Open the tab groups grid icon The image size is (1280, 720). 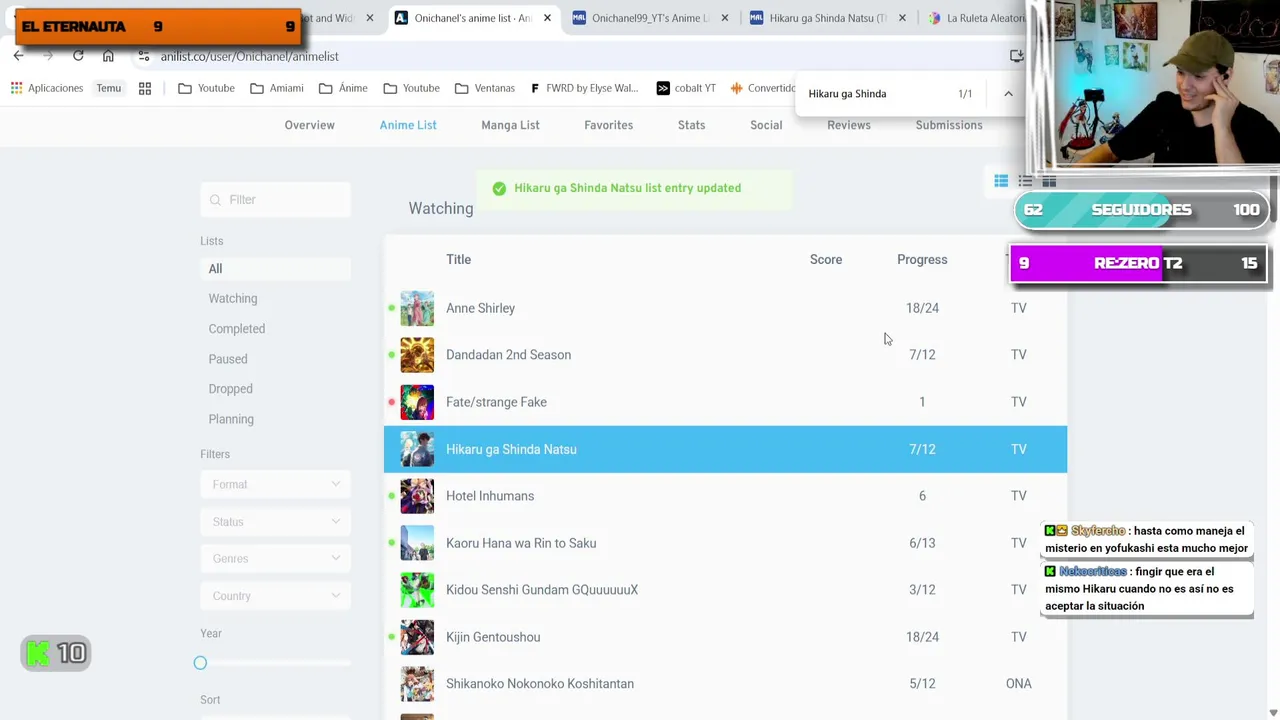(x=145, y=88)
